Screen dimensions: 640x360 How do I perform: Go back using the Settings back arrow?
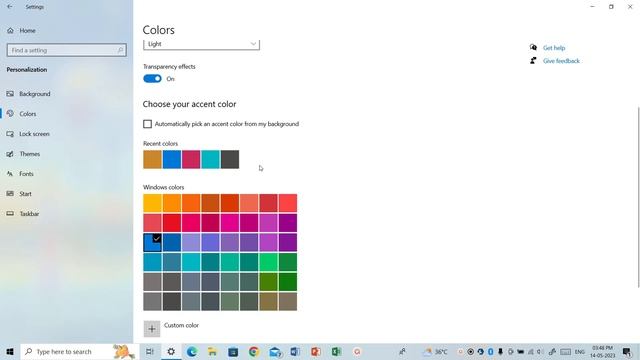[10, 7]
